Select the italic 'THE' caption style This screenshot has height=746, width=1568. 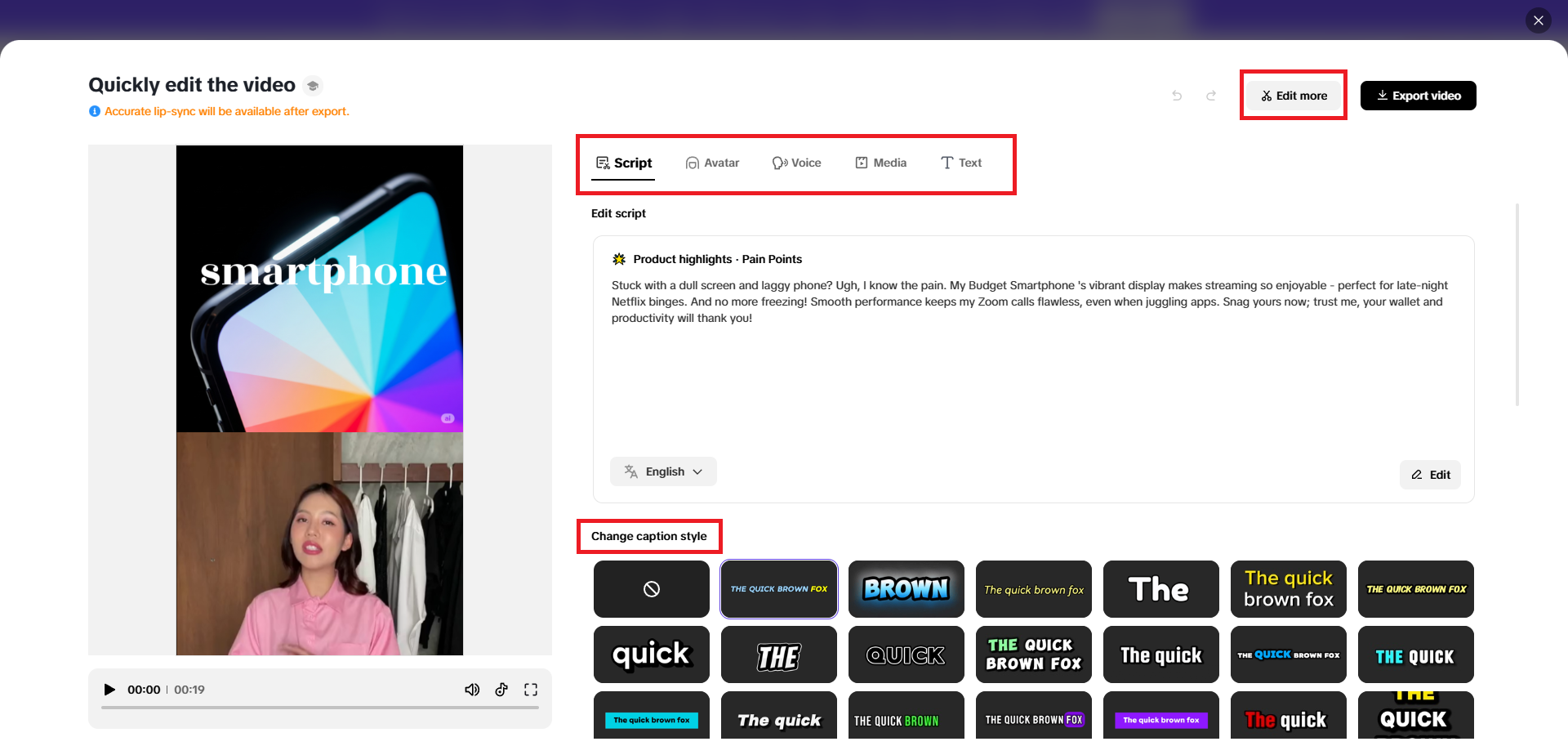pyautogui.click(x=779, y=654)
